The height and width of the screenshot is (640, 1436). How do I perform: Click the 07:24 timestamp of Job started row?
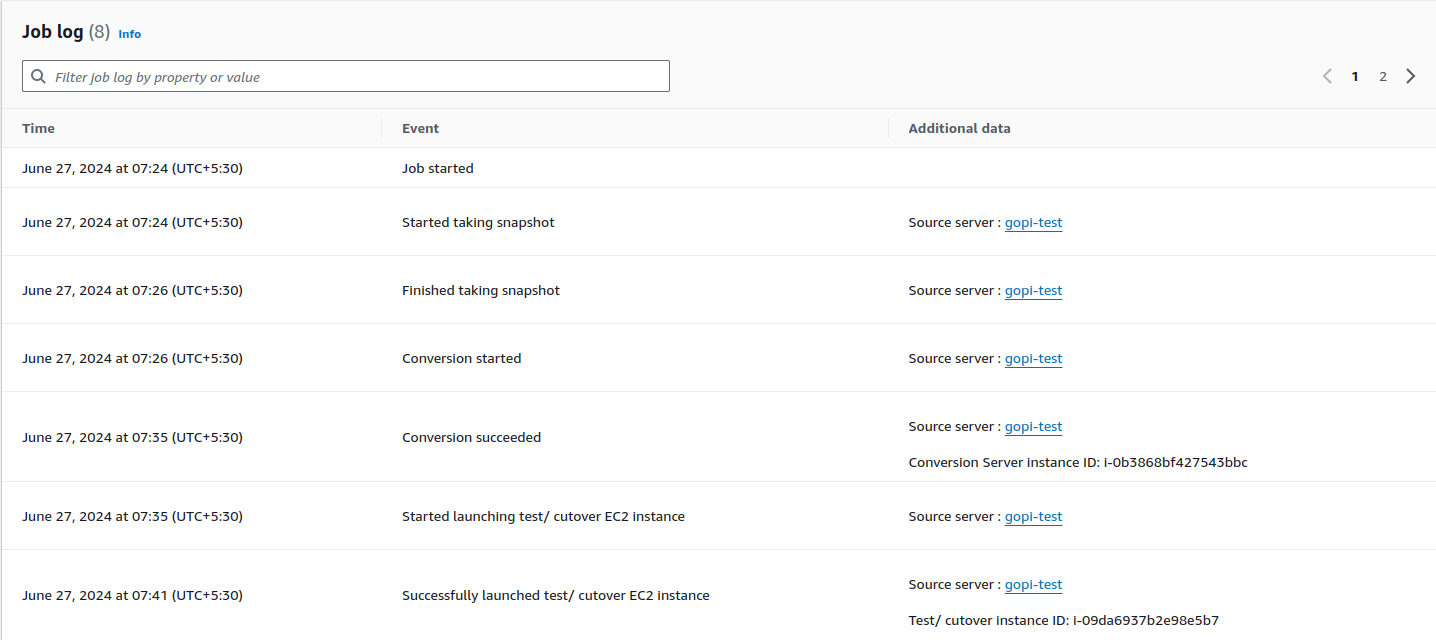132,169
